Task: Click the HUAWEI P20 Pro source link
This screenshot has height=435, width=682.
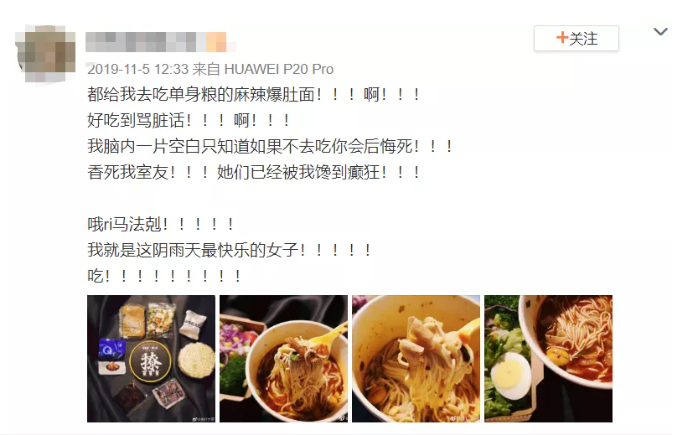Action: (x=279, y=69)
